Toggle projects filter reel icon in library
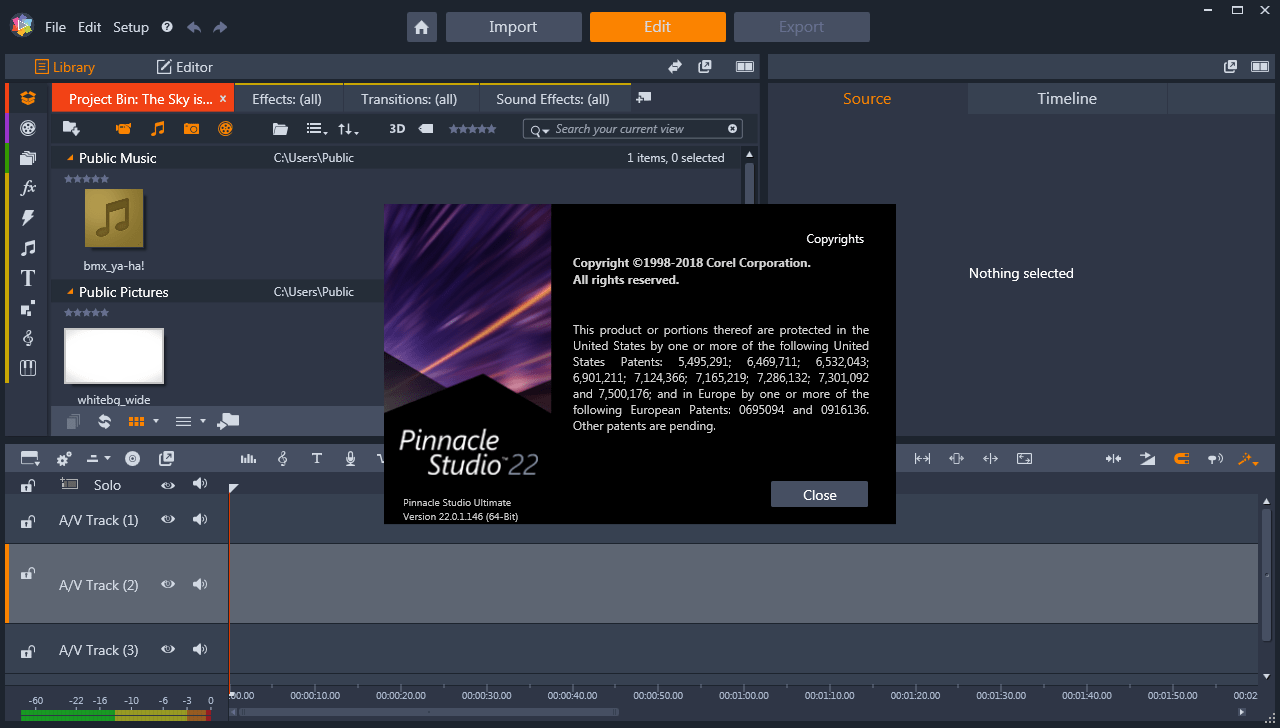The image size is (1280, 728). click(x=225, y=128)
